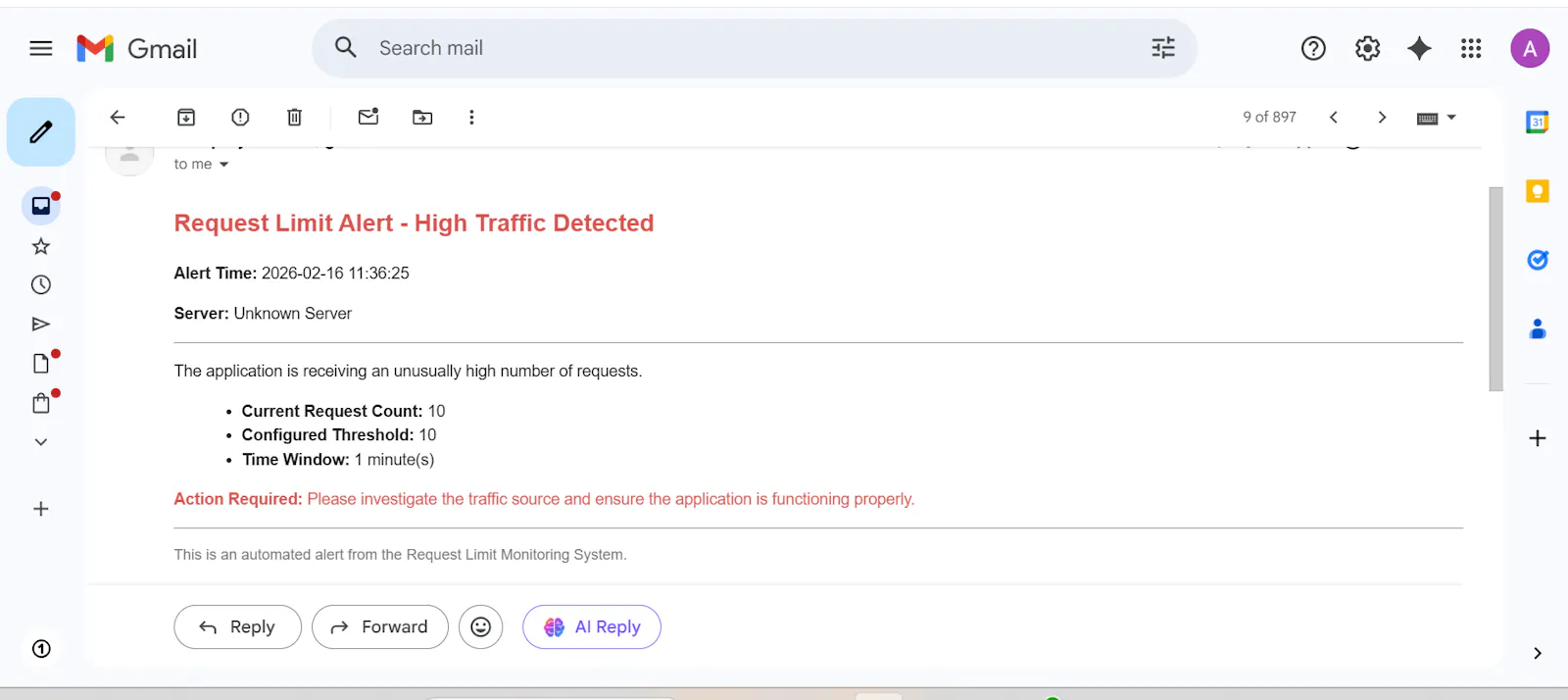This screenshot has height=700, width=1568.
Task: Open Google apps grid
Action: (1471, 48)
